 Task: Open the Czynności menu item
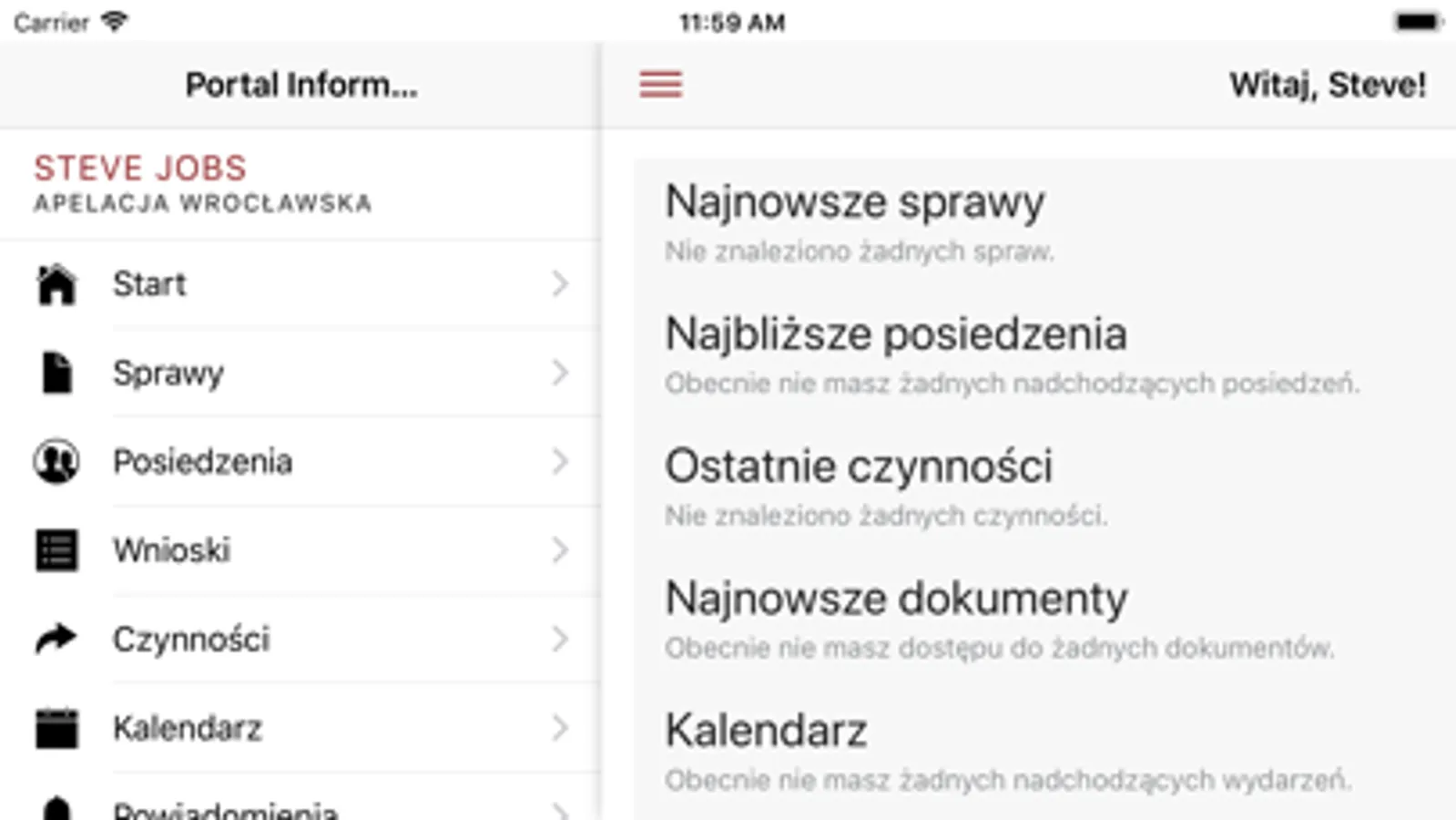191,639
